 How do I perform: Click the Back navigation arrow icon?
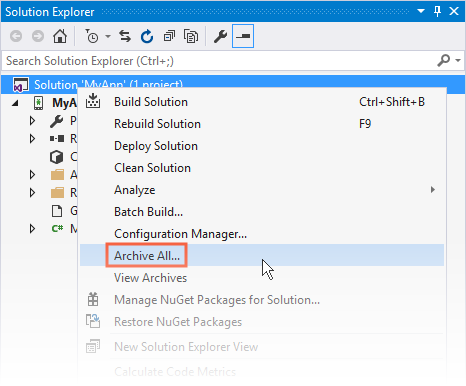pos(16,36)
